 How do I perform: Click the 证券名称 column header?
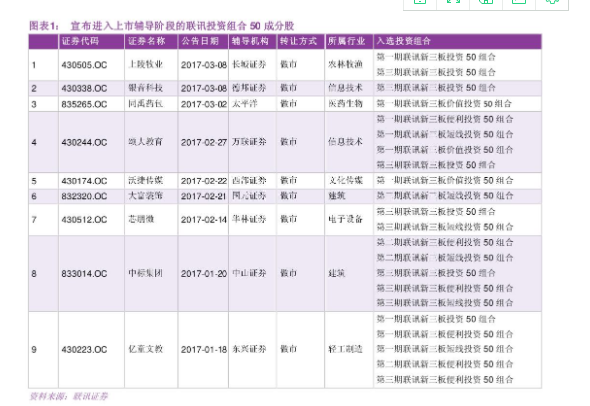tap(146, 41)
